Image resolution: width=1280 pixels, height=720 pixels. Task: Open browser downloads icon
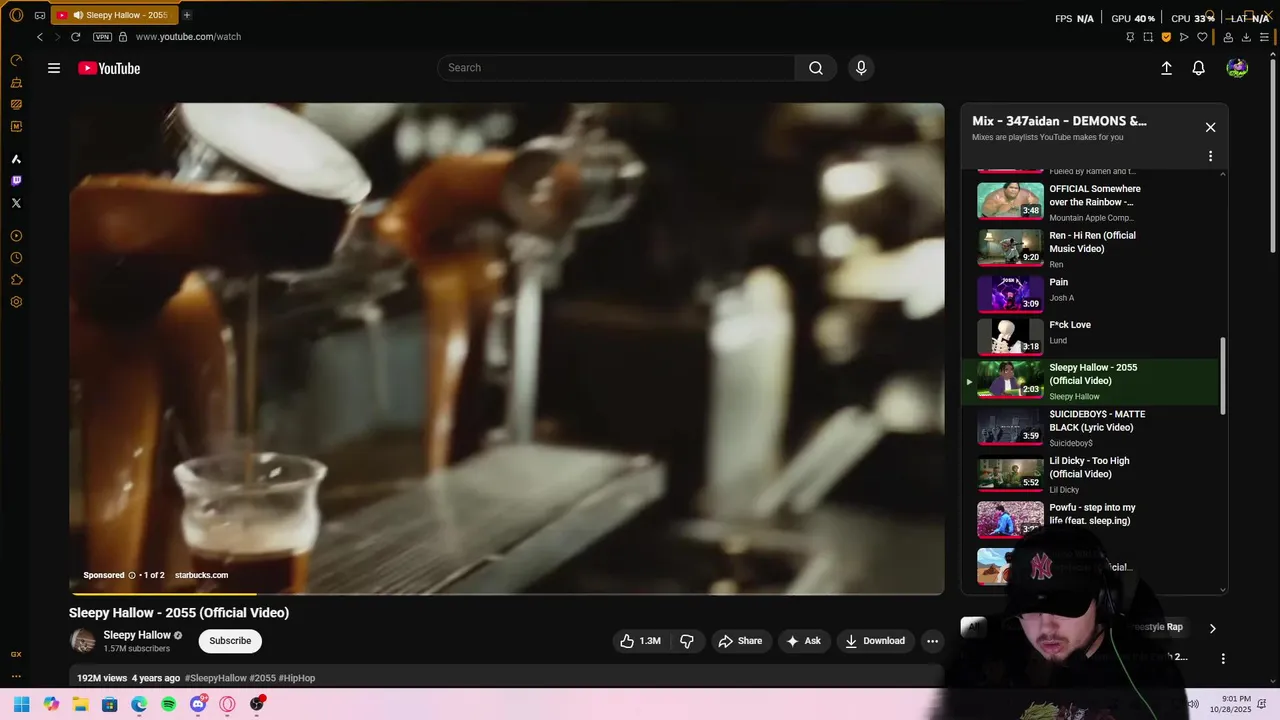point(1246,37)
